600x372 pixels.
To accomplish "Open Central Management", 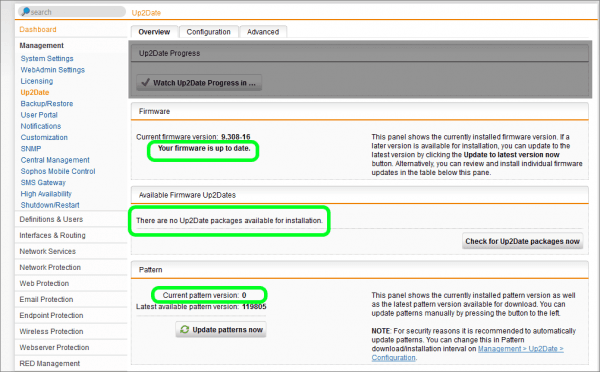I will 55,160.
